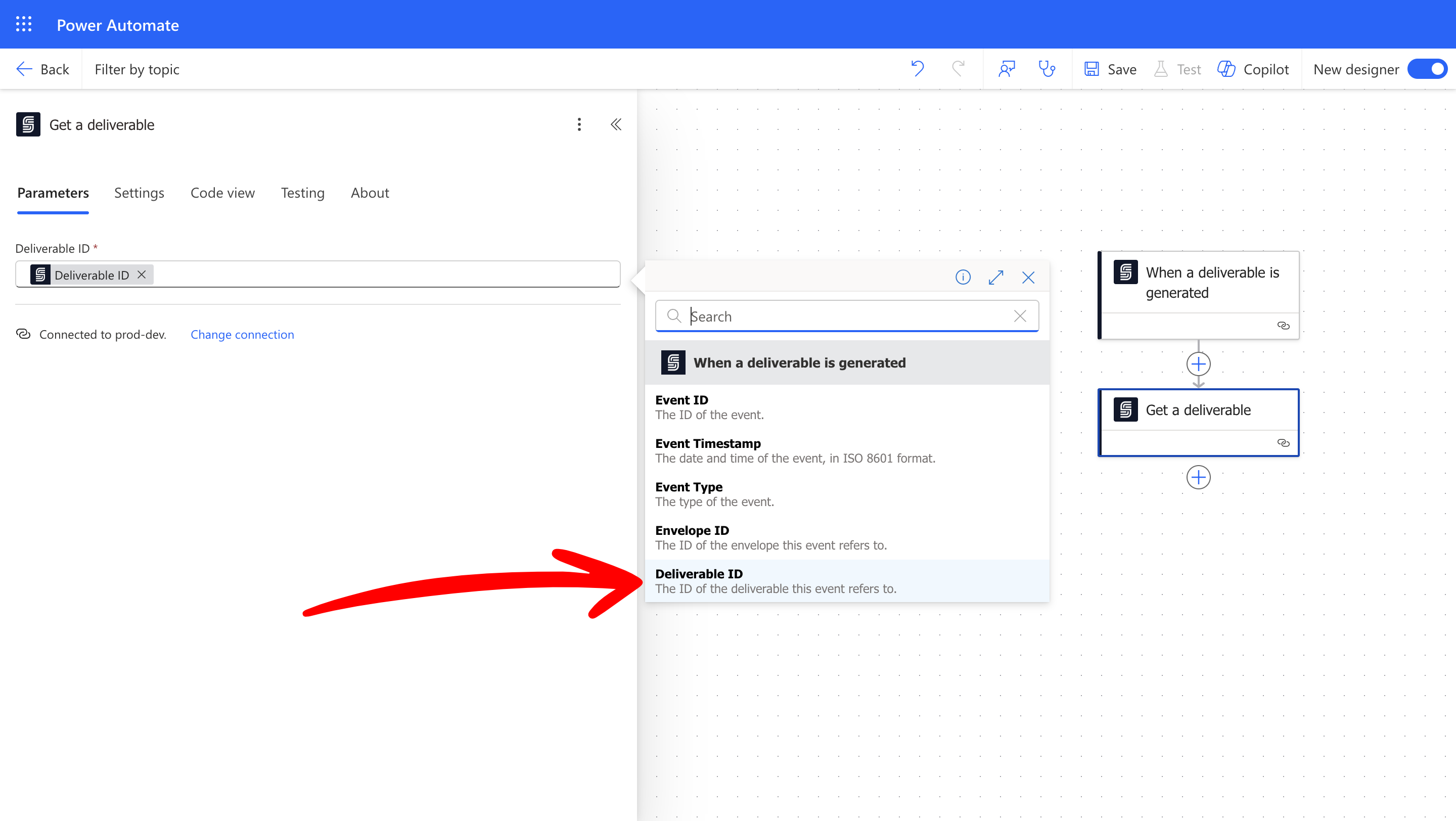
Task: Collapse the Get a deliverable side panel
Action: pos(616,124)
